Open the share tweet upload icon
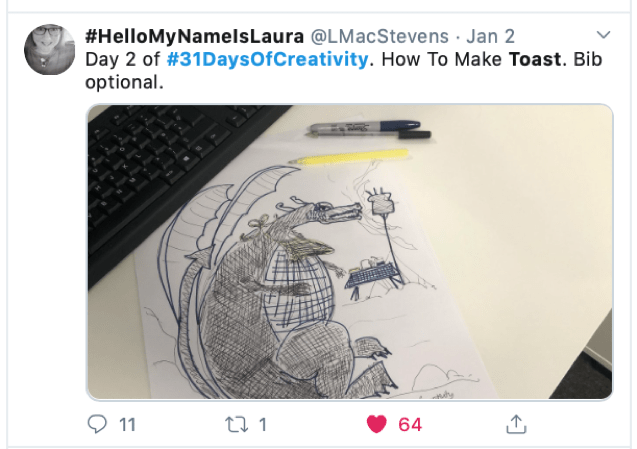The image size is (637, 449). click(516, 424)
